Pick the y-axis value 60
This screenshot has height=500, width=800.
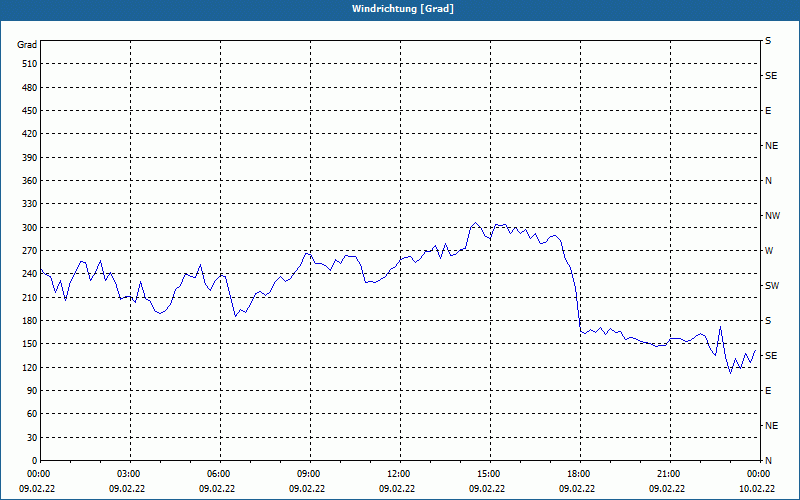coord(33,414)
